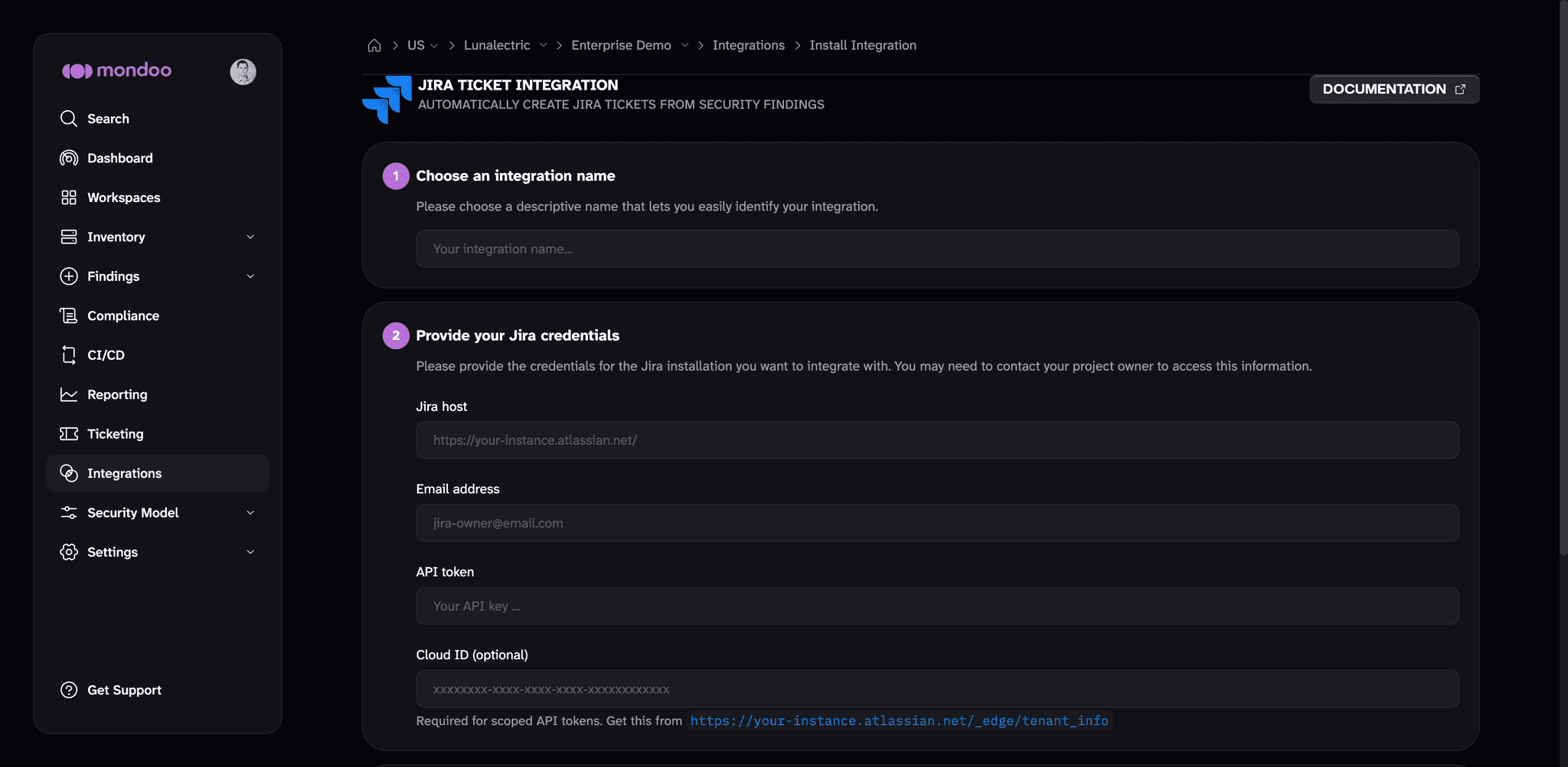Screen dimensions: 1568x767
Task: Open Search via magnifier icon
Action: tap(69, 119)
